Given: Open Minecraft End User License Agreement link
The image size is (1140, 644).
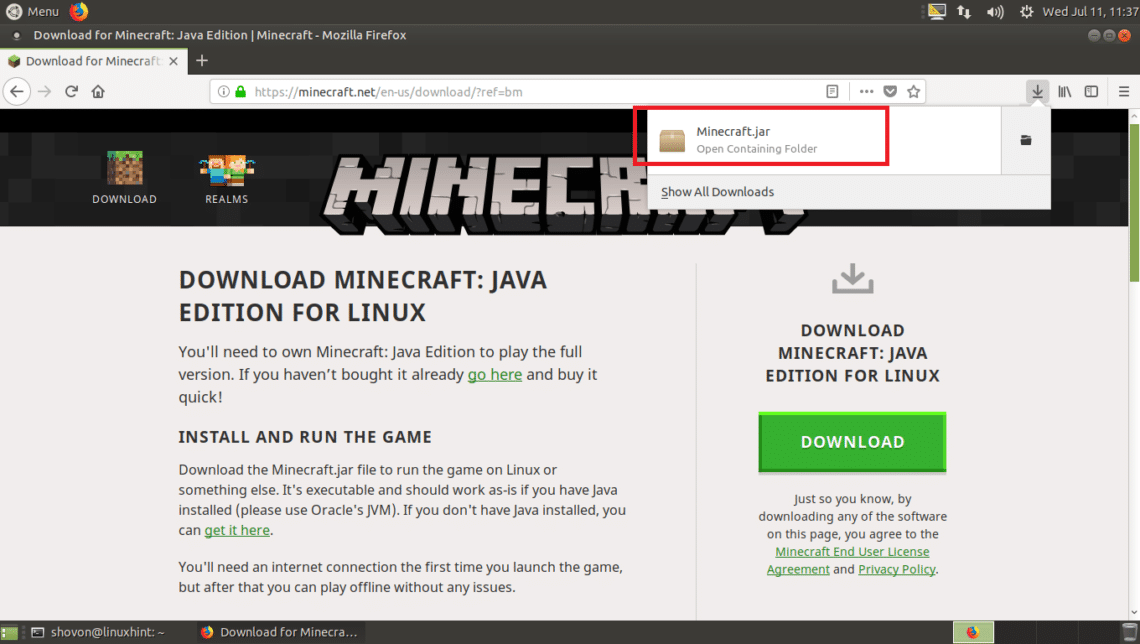Looking at the screenshot, I should pos(848,560).
